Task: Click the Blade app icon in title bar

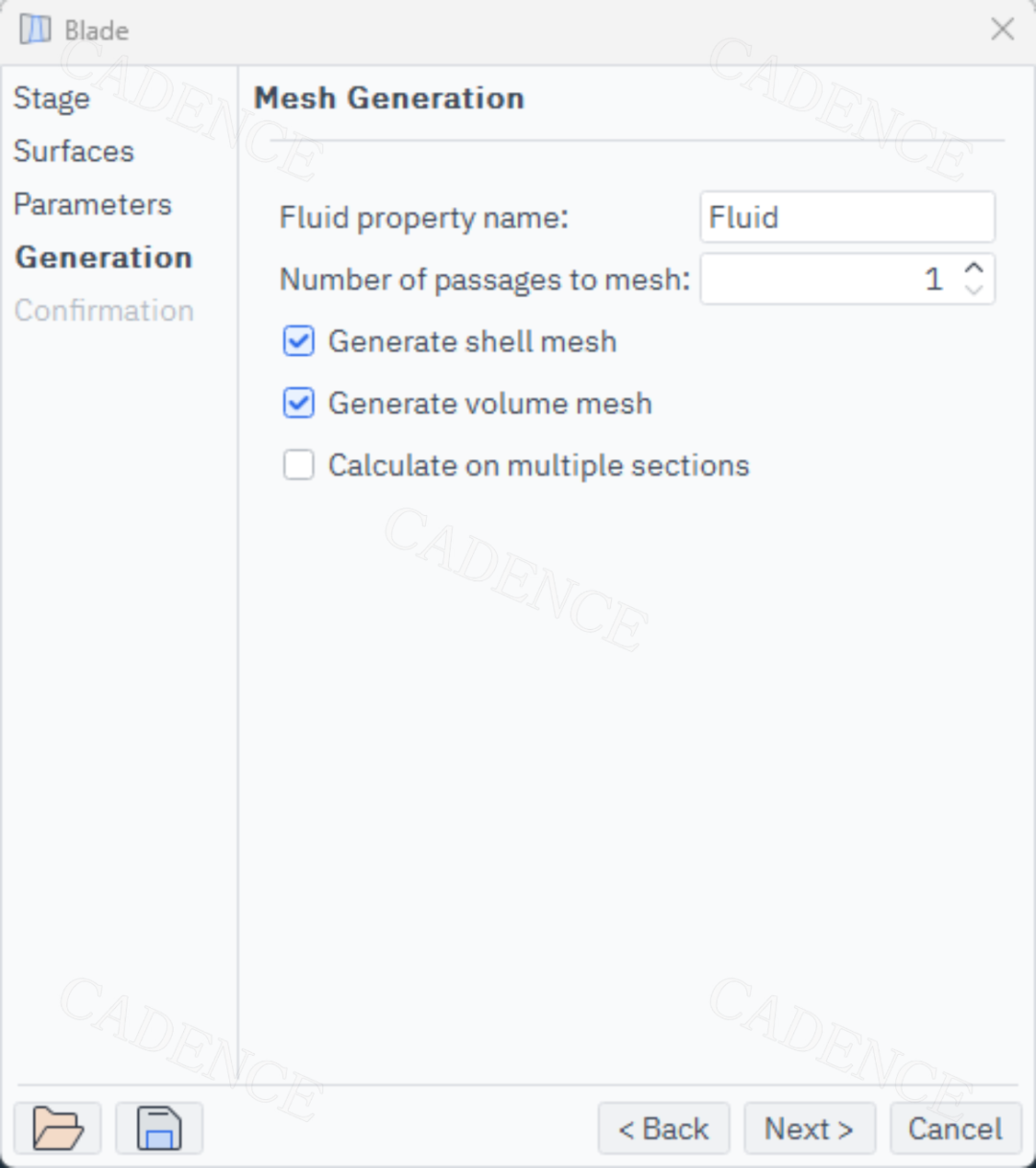Action: point(35,30)
